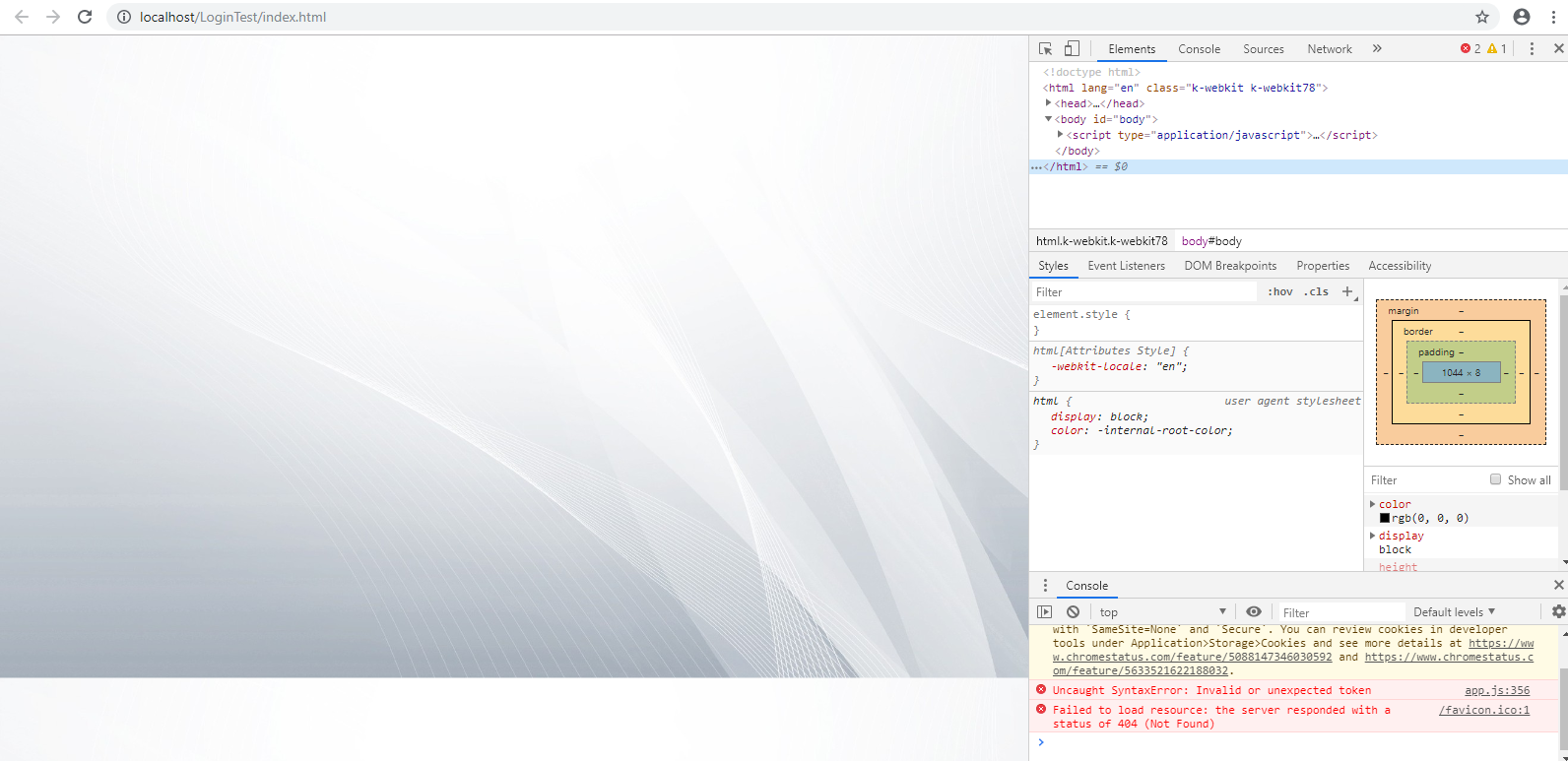The image size is (1568, 761).
Task: Open the Accessibility tab
Action: point(1400,266)
